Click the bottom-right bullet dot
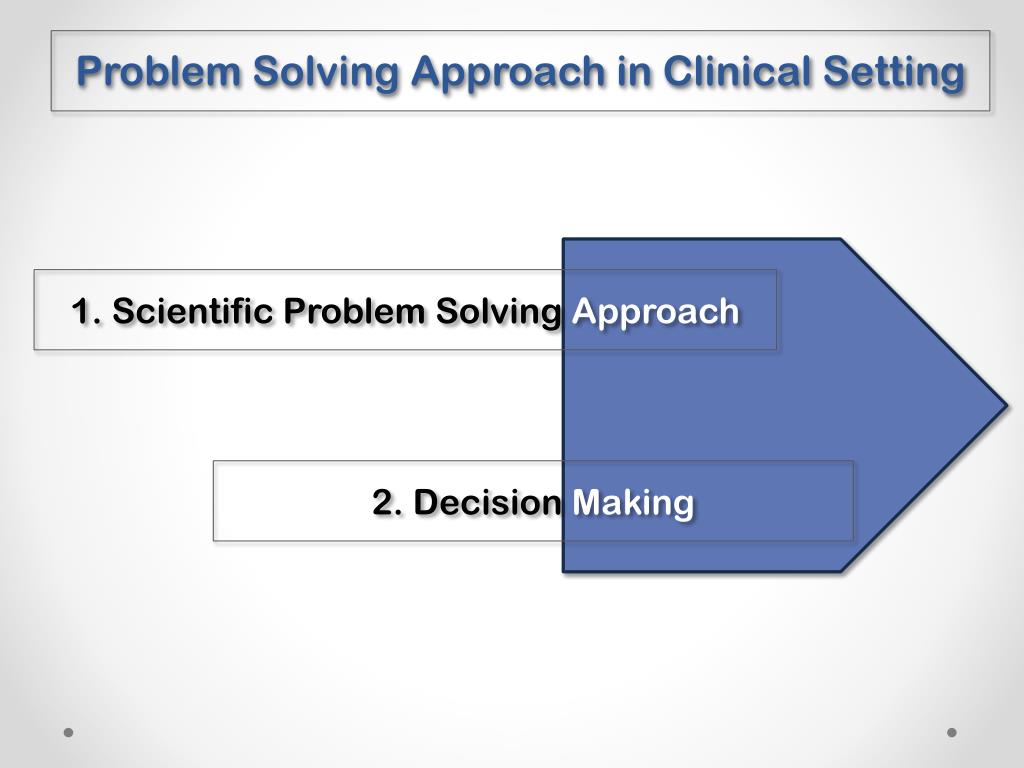The image size is (1024, 768). click(x=952, y=732)
